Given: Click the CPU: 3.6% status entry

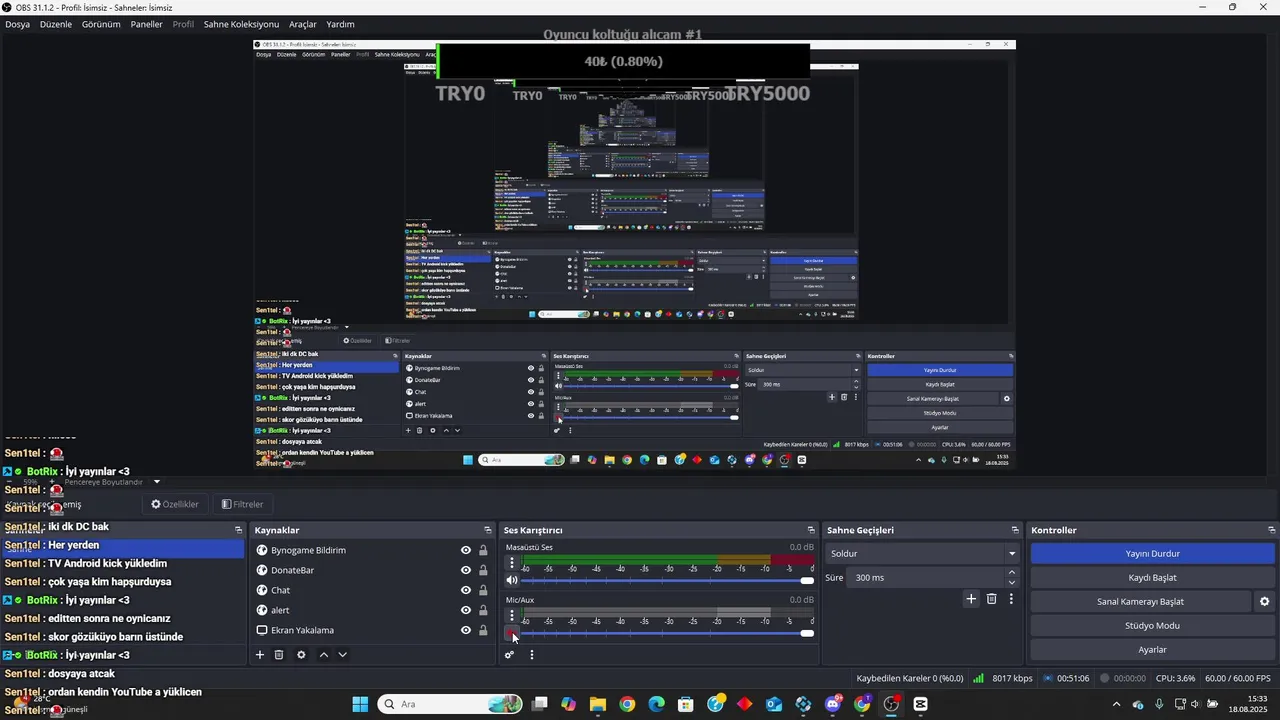Looking at the screenshot, I should [x=1175, y=678].
